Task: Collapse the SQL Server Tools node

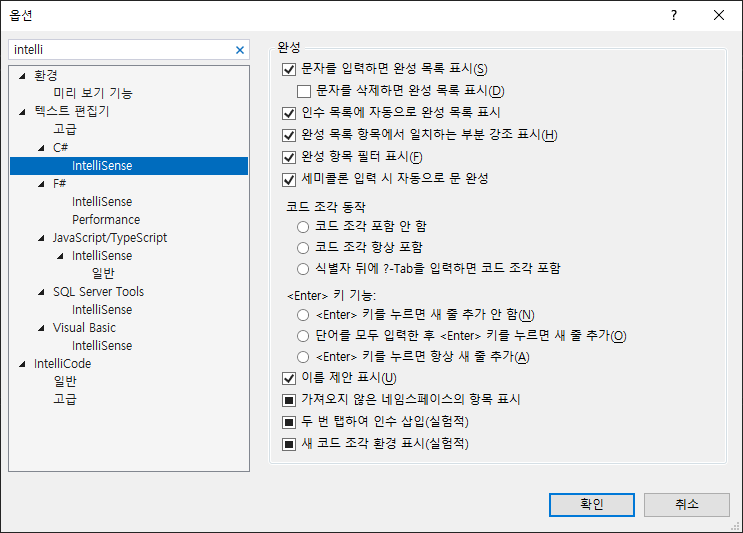Action: tap(41, 292)
